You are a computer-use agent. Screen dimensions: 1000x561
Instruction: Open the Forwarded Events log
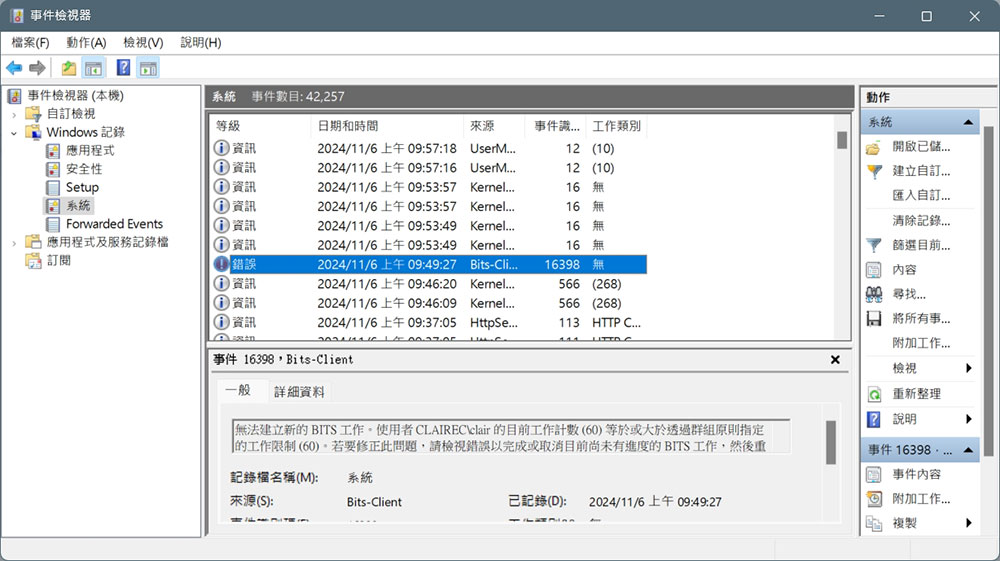114,224
